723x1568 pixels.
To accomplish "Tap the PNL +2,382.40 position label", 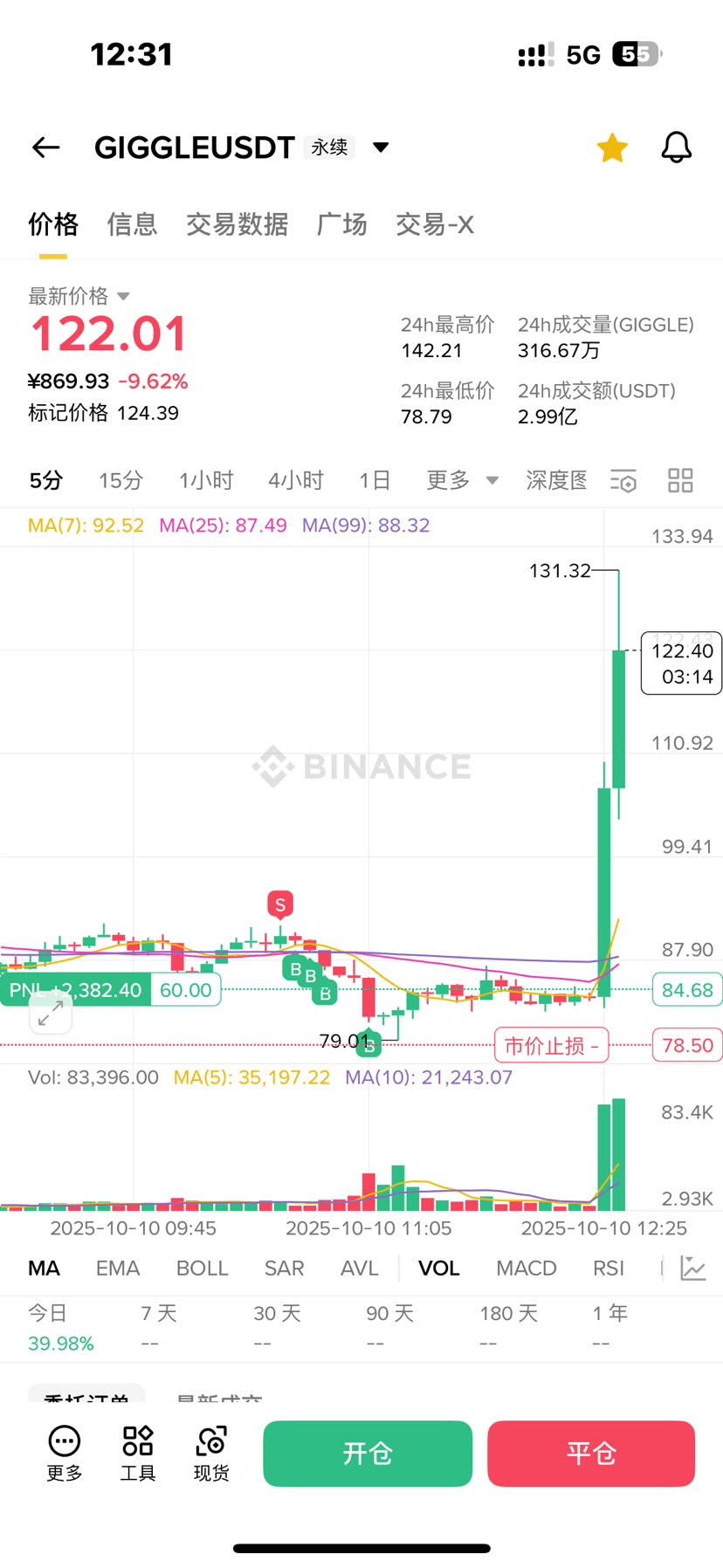I will coord(75,990).
